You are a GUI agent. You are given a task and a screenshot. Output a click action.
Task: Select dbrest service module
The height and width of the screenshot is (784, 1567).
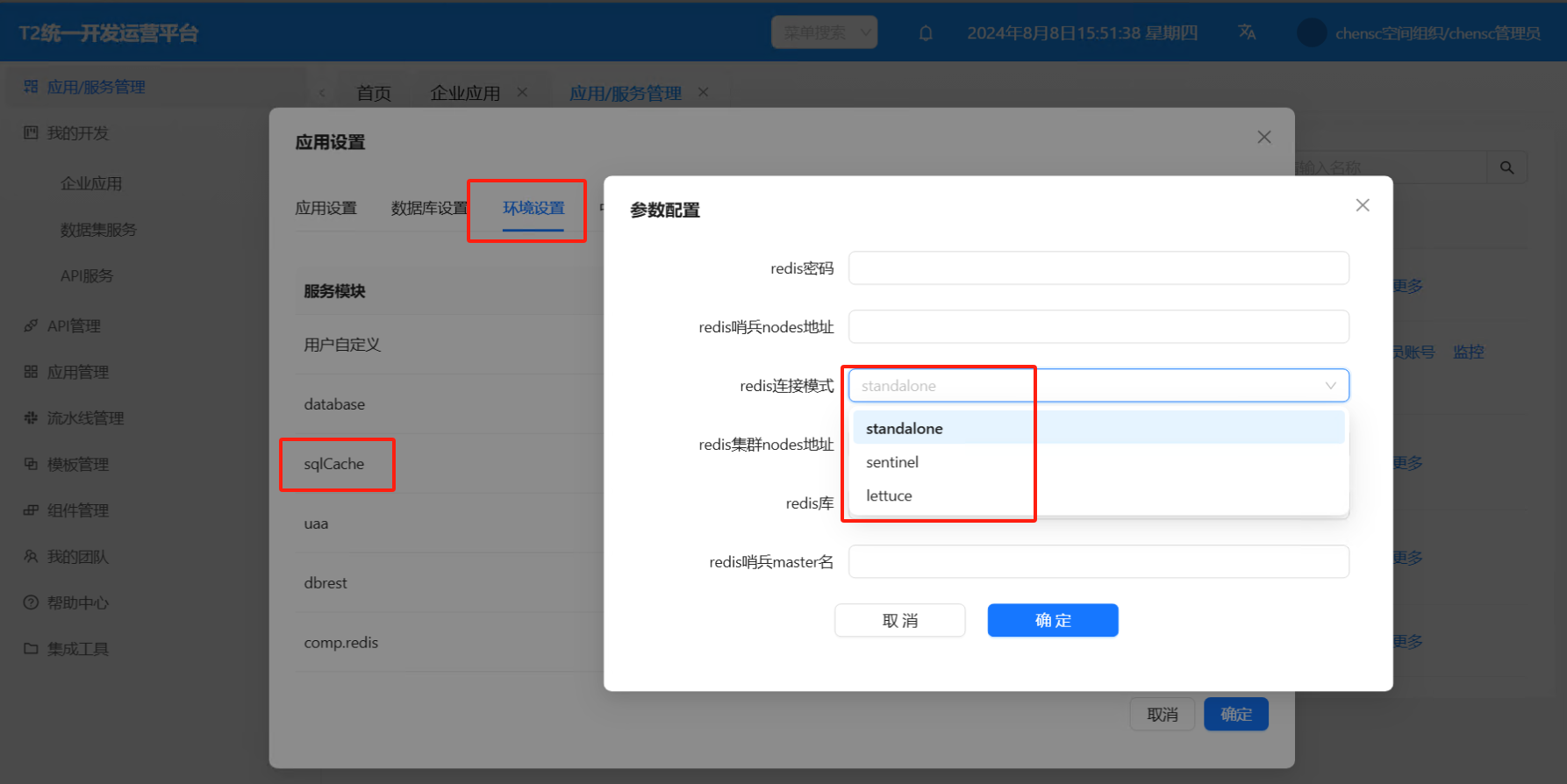coord(326,583)
